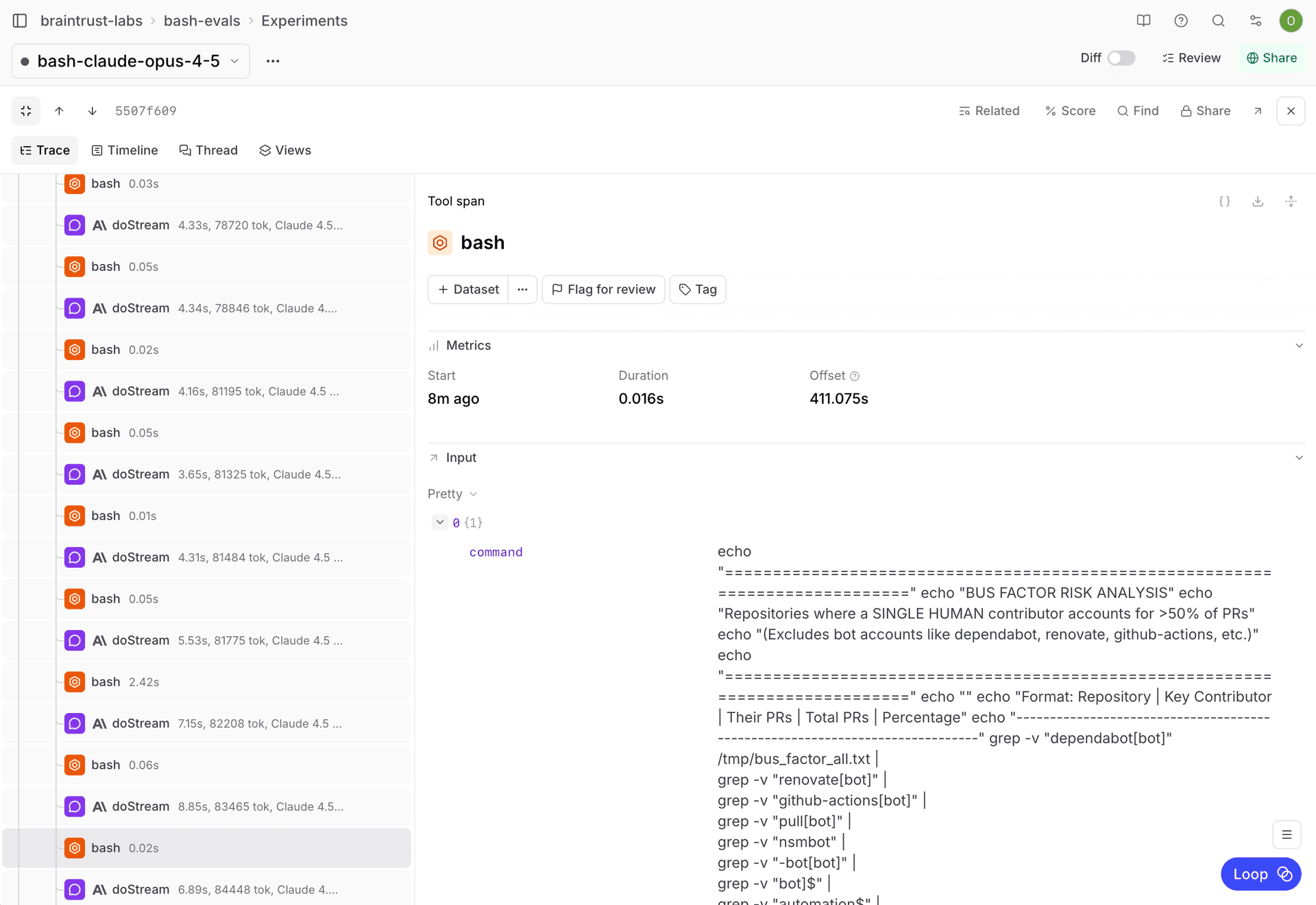Viewport: 1316px width, 905px height.
Task: Toggle the Diff switch
Action: pyautogui.click(x=1121, y=58)
